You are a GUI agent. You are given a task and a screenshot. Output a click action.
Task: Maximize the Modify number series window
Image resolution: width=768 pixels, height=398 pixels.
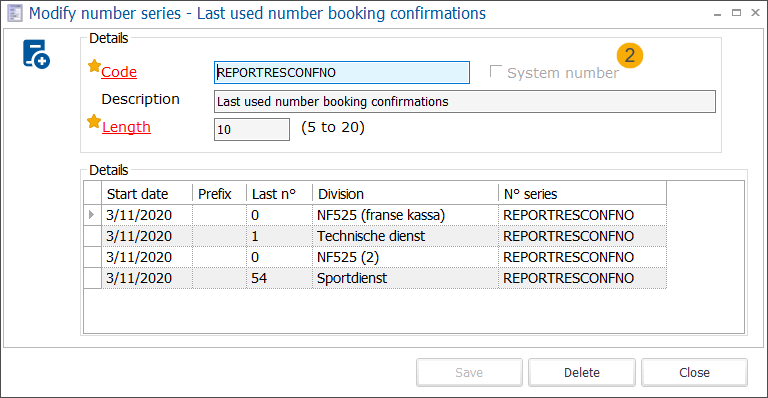[x=736, y=13]
